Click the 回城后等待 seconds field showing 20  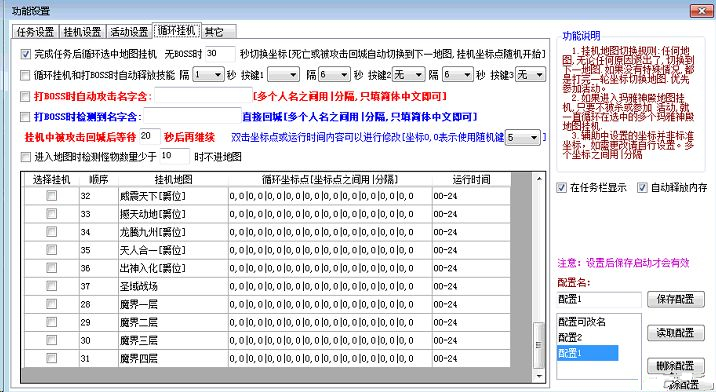click(150, 137)
